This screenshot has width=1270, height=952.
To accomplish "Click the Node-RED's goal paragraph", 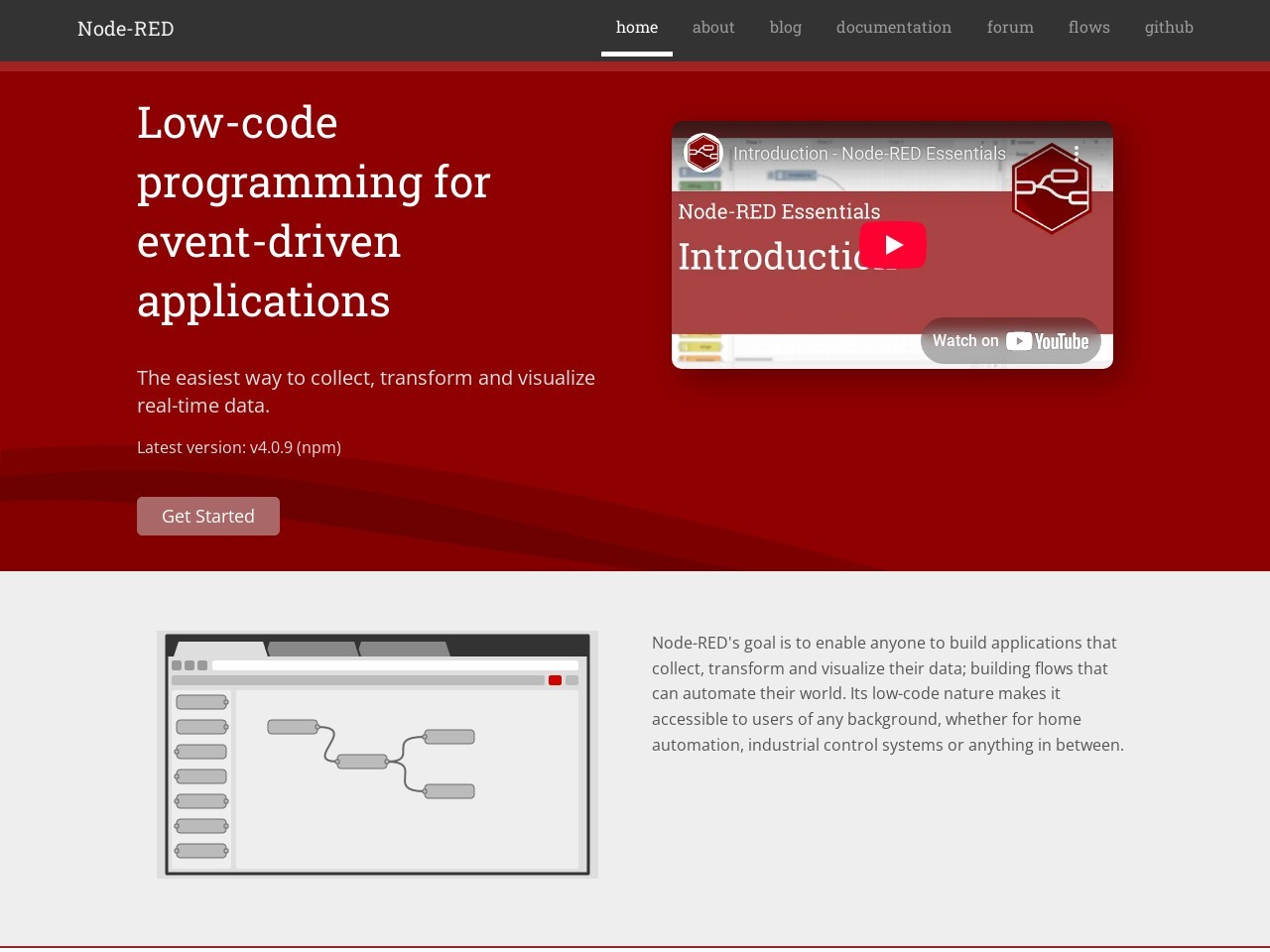I will (888, 694).
